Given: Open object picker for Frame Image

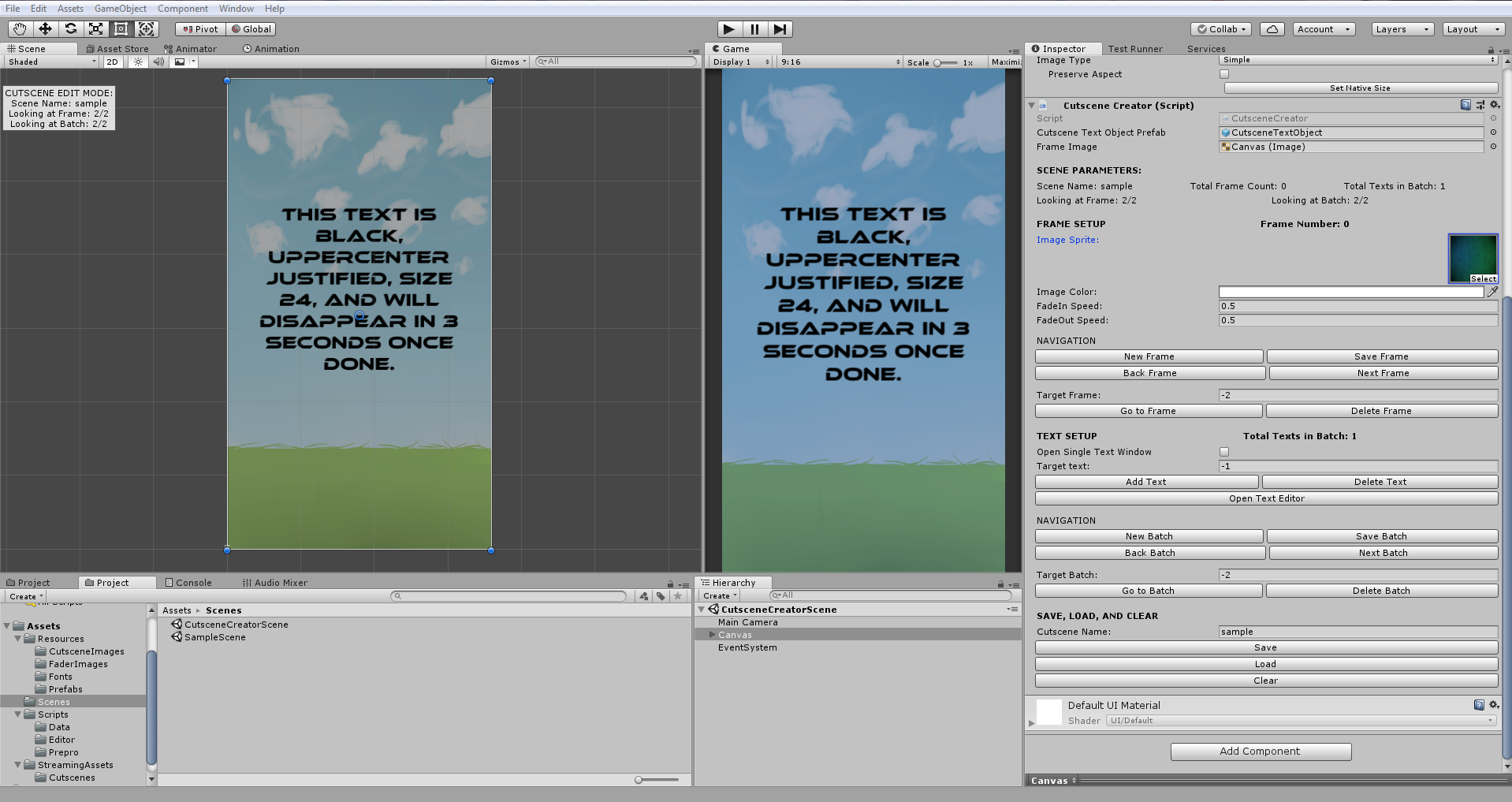Looking at the screenshot, I should click(x=1493, y=147).
